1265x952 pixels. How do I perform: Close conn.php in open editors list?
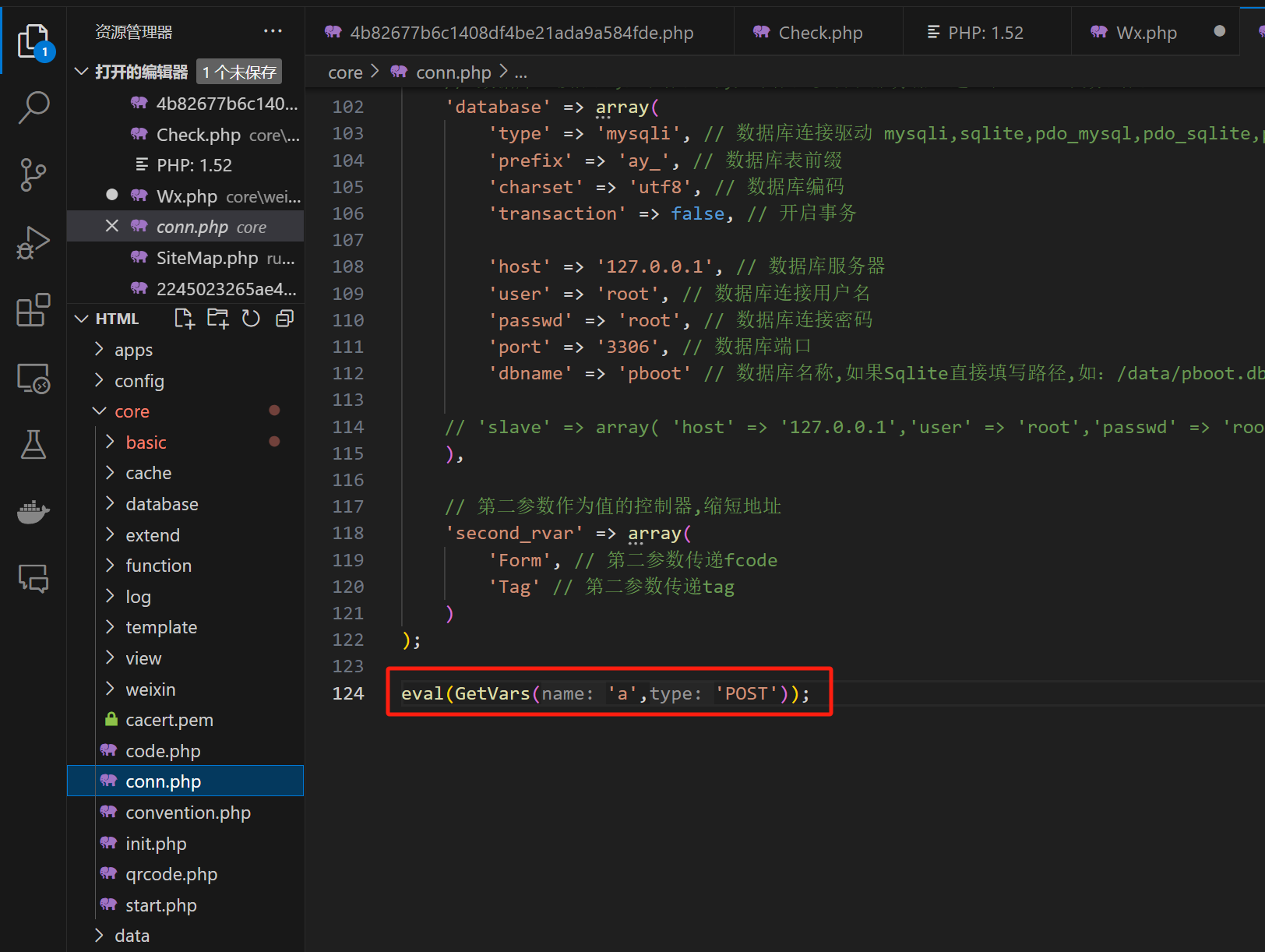pos(112,226)
